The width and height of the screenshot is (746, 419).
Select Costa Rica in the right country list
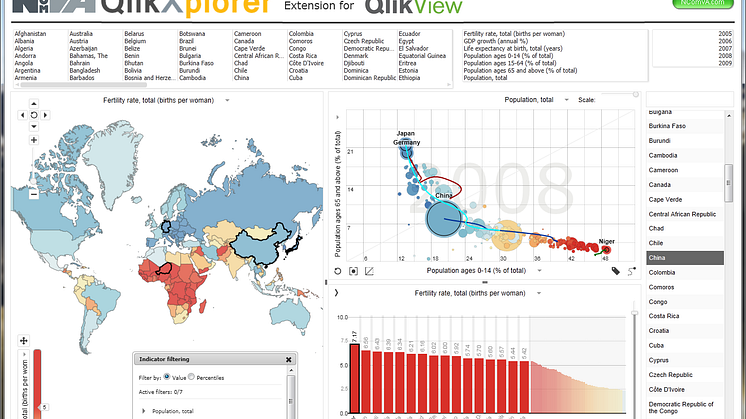[x=682, y=315]
